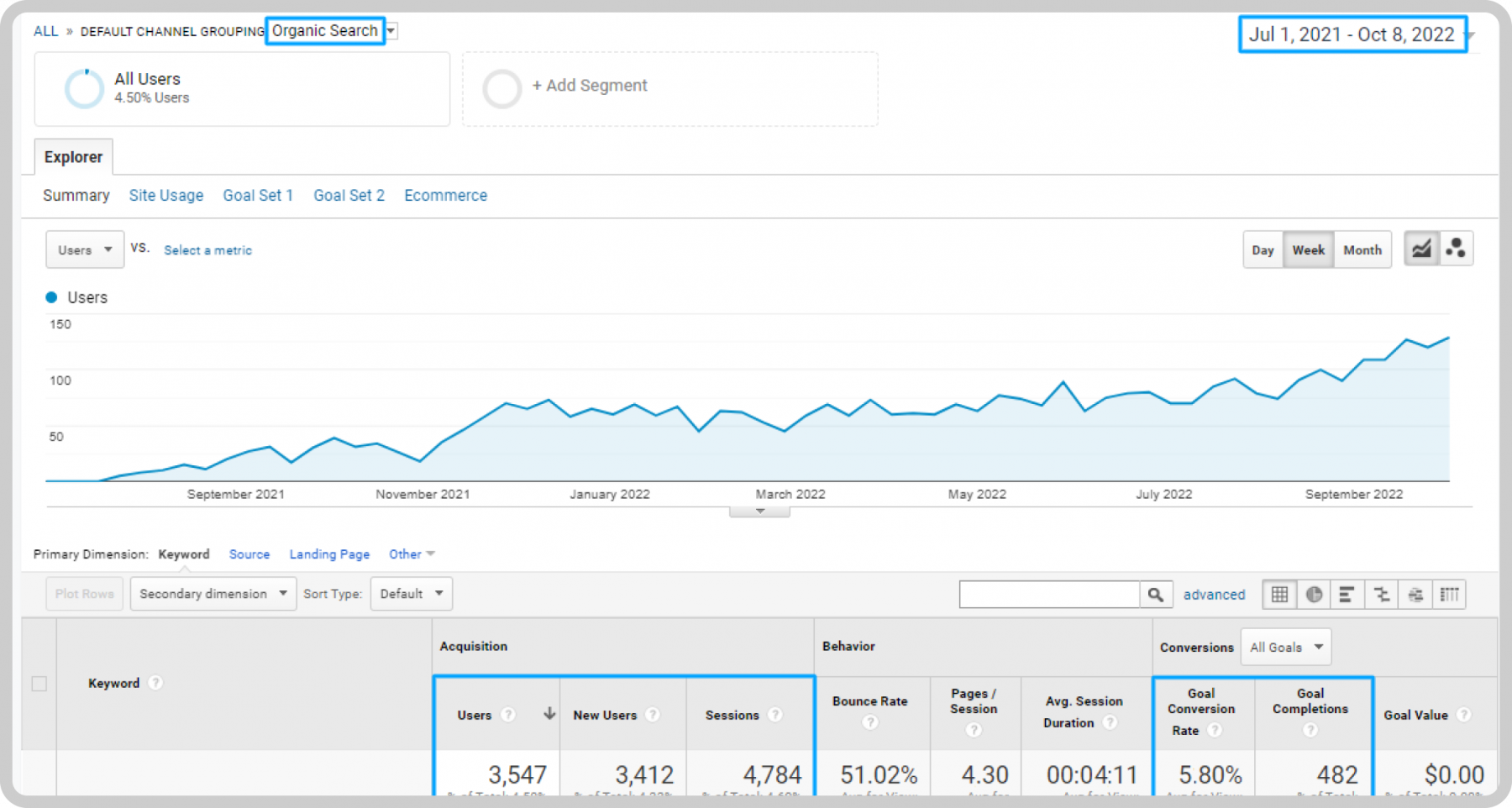Switch chart to motion chart view
The image size is (1512, 808).
tap(1456, 249)
